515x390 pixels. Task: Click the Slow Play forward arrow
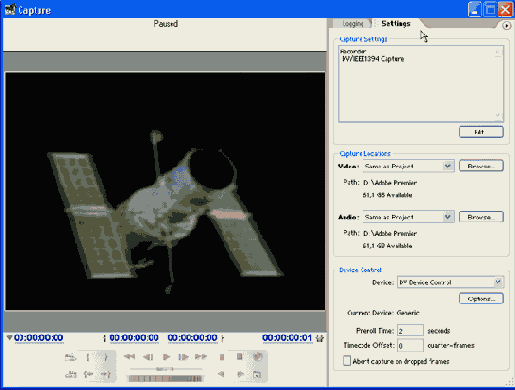(x=240, y=374)
